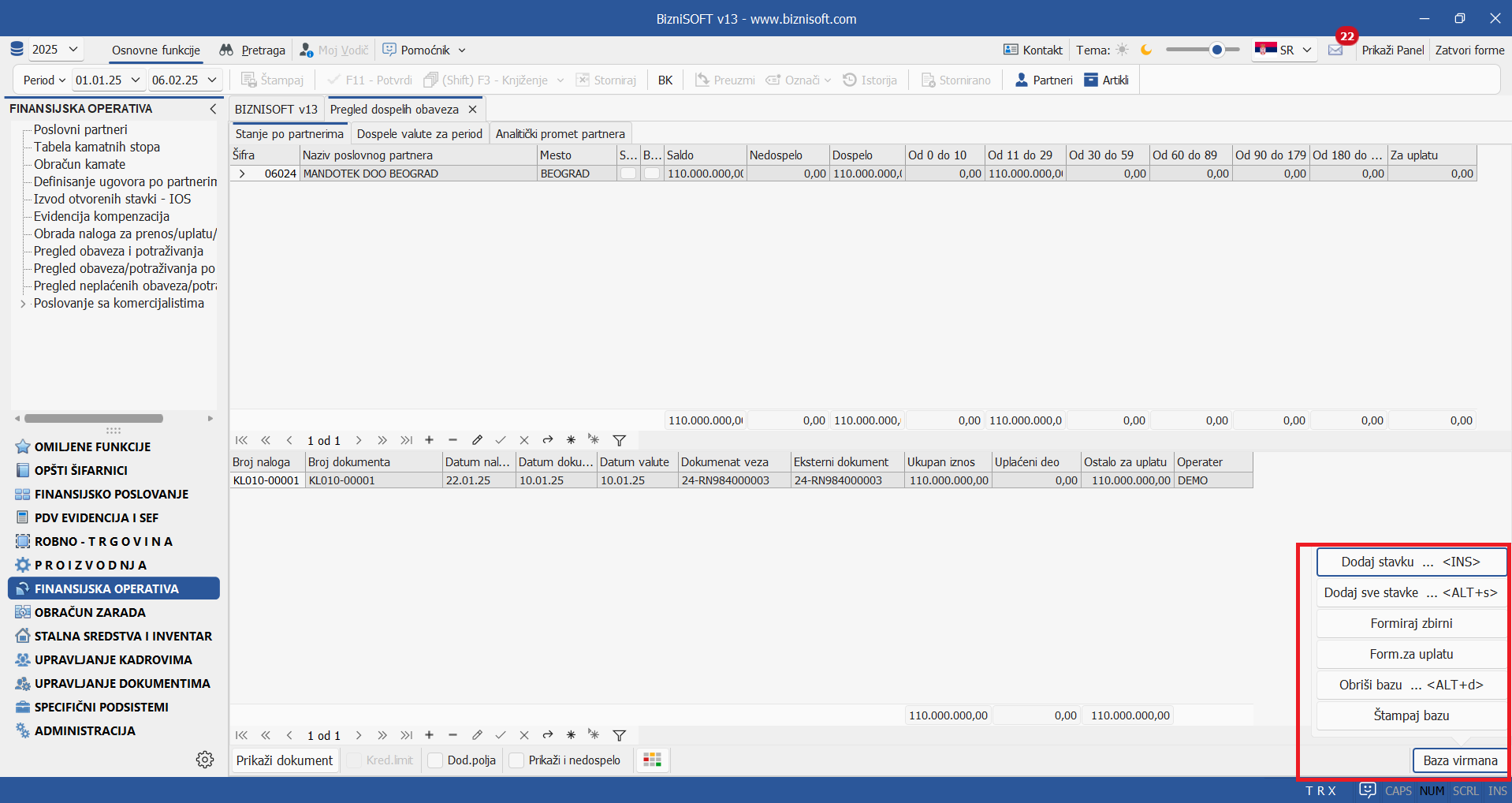This screenshot has height=803, width=1512.
Task: Switch to dark theme moon icon
Action: click(1146, 50)
